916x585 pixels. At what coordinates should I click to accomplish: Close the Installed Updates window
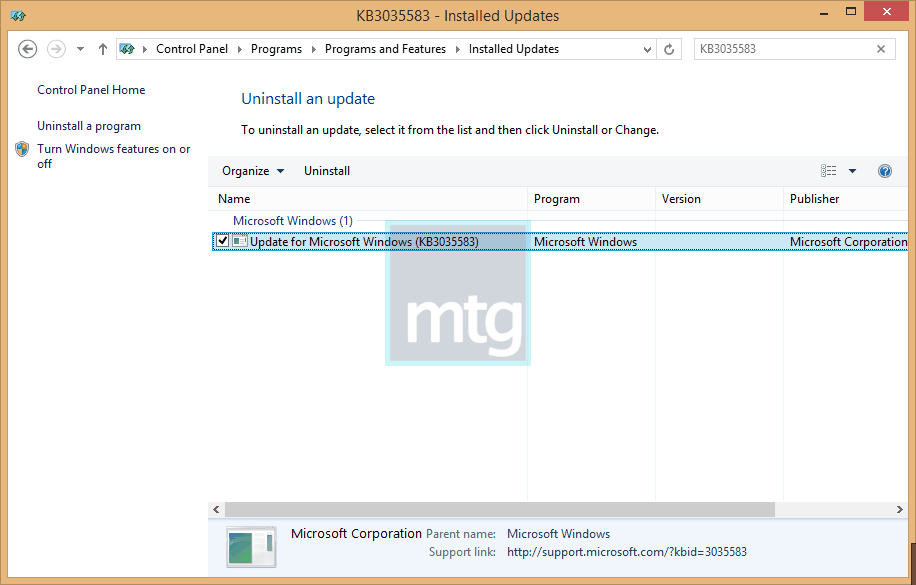point(887,12)
